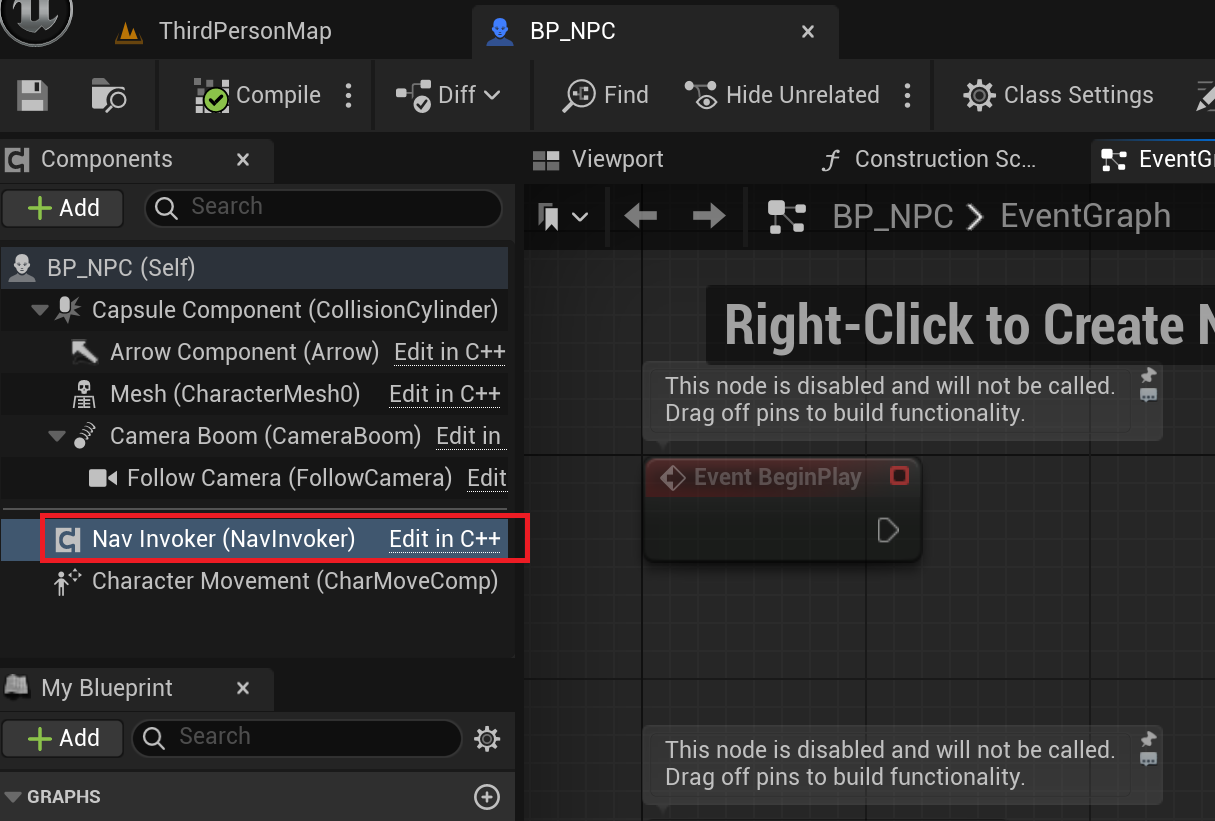Open My Blueprint settings gear
Viewport: 1215px width, 821px height.
click(487, 739)
